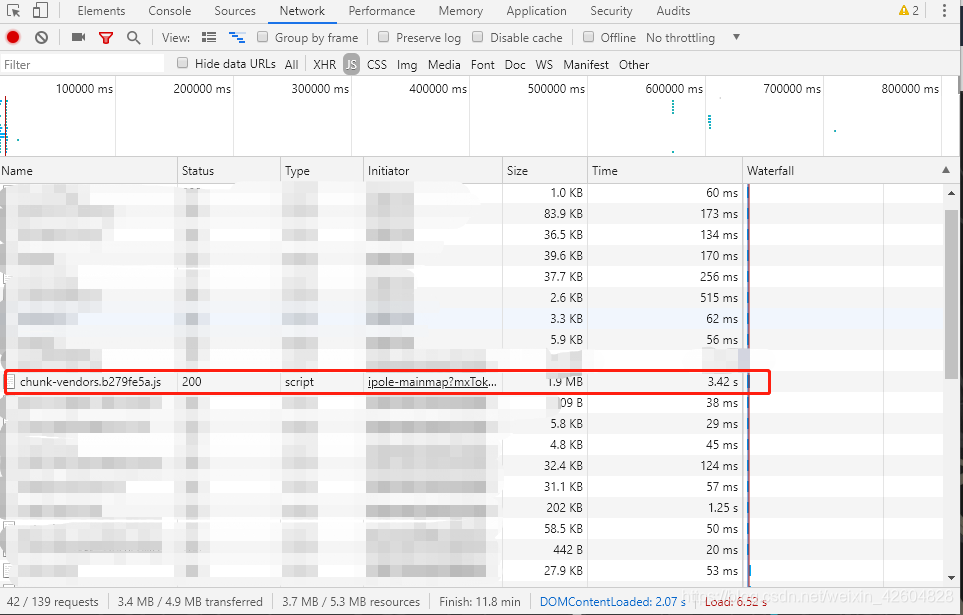The image size is (963, 615).
Task: Check the Disable cache option
Action: (x=477, y=37)
